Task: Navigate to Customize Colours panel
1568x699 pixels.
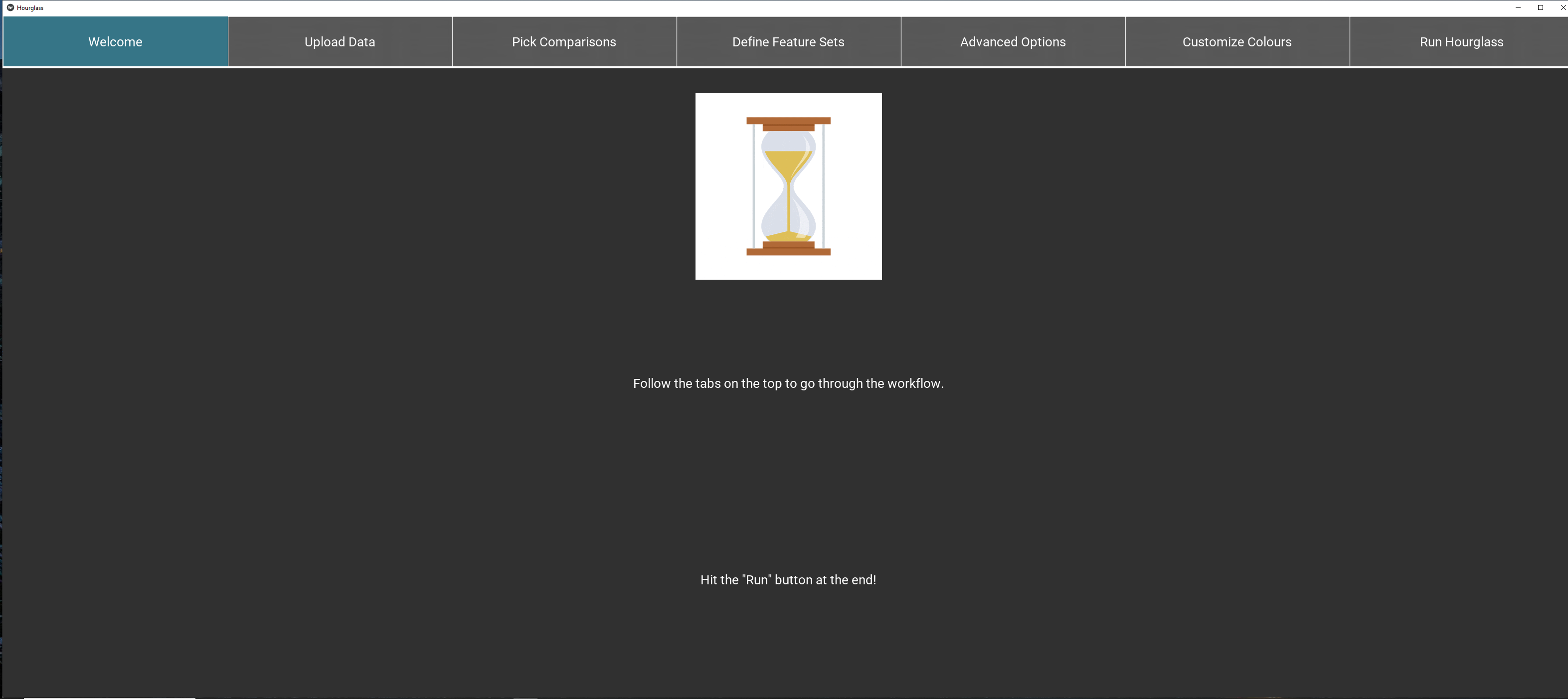Action: pos(1238,42)
